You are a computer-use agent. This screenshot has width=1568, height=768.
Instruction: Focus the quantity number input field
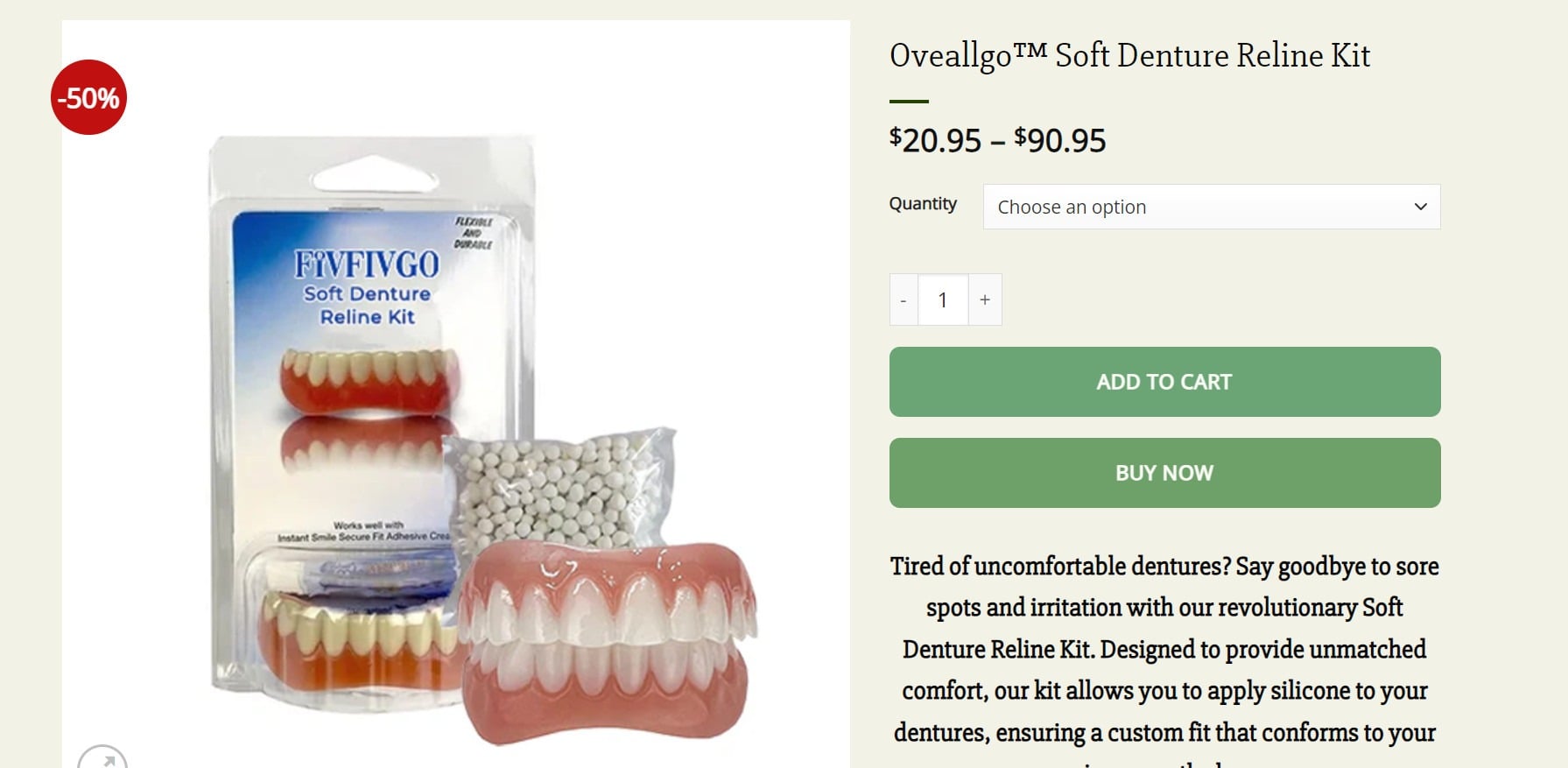(x=943, y=299)
